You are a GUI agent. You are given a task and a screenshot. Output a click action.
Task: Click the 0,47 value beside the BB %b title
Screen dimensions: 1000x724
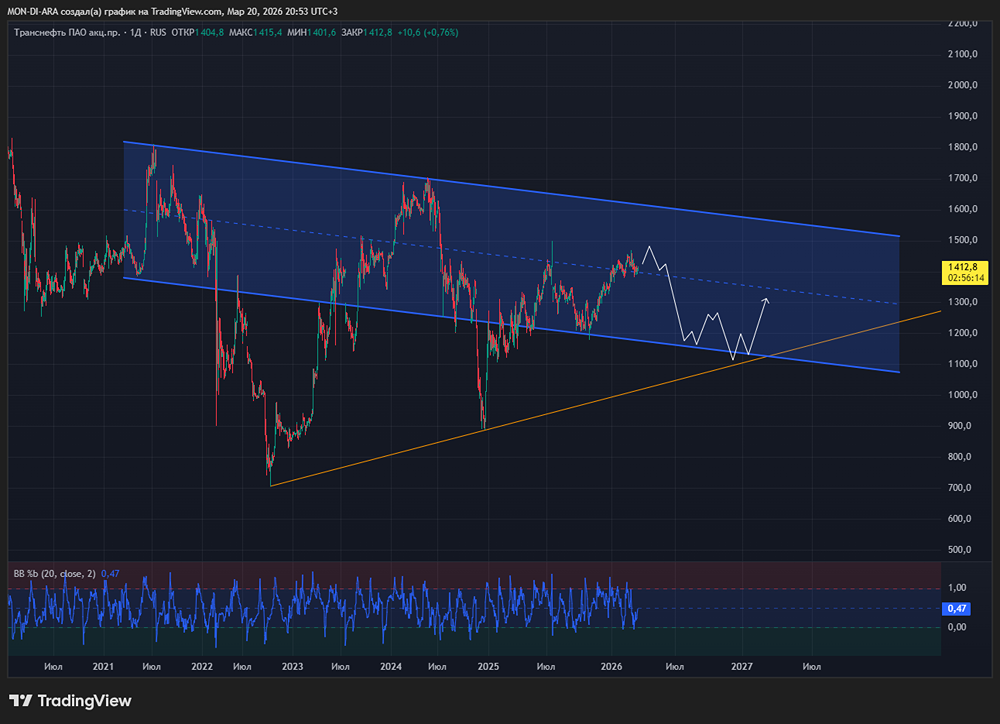pyautogui.click(x=110, y=573)
